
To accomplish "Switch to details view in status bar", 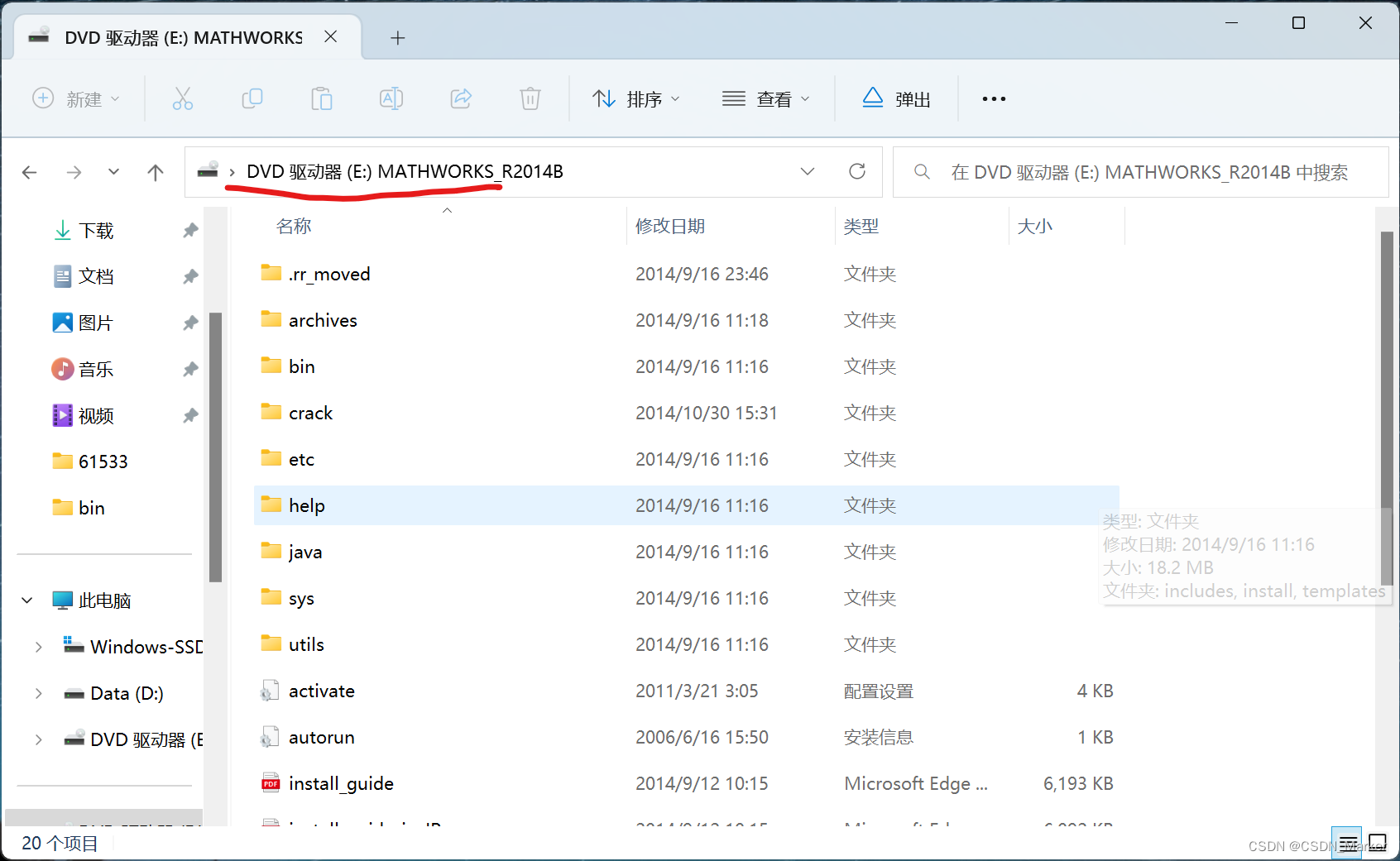I will 1347,843.
